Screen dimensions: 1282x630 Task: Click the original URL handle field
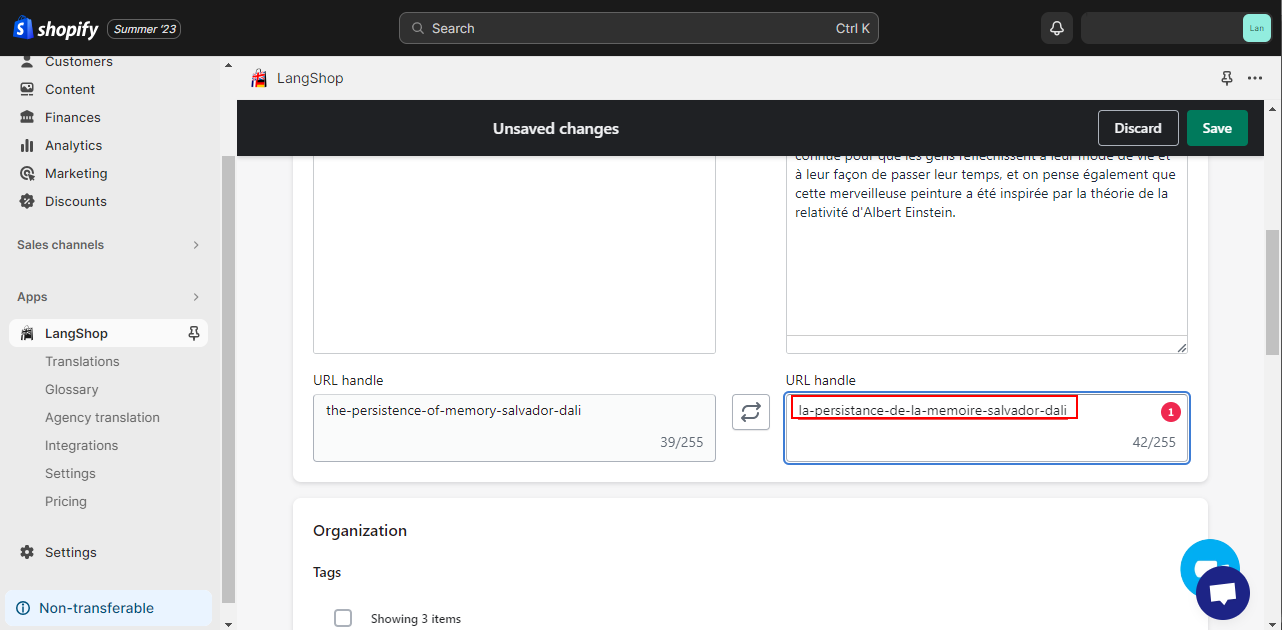click(x=514, y=427)
